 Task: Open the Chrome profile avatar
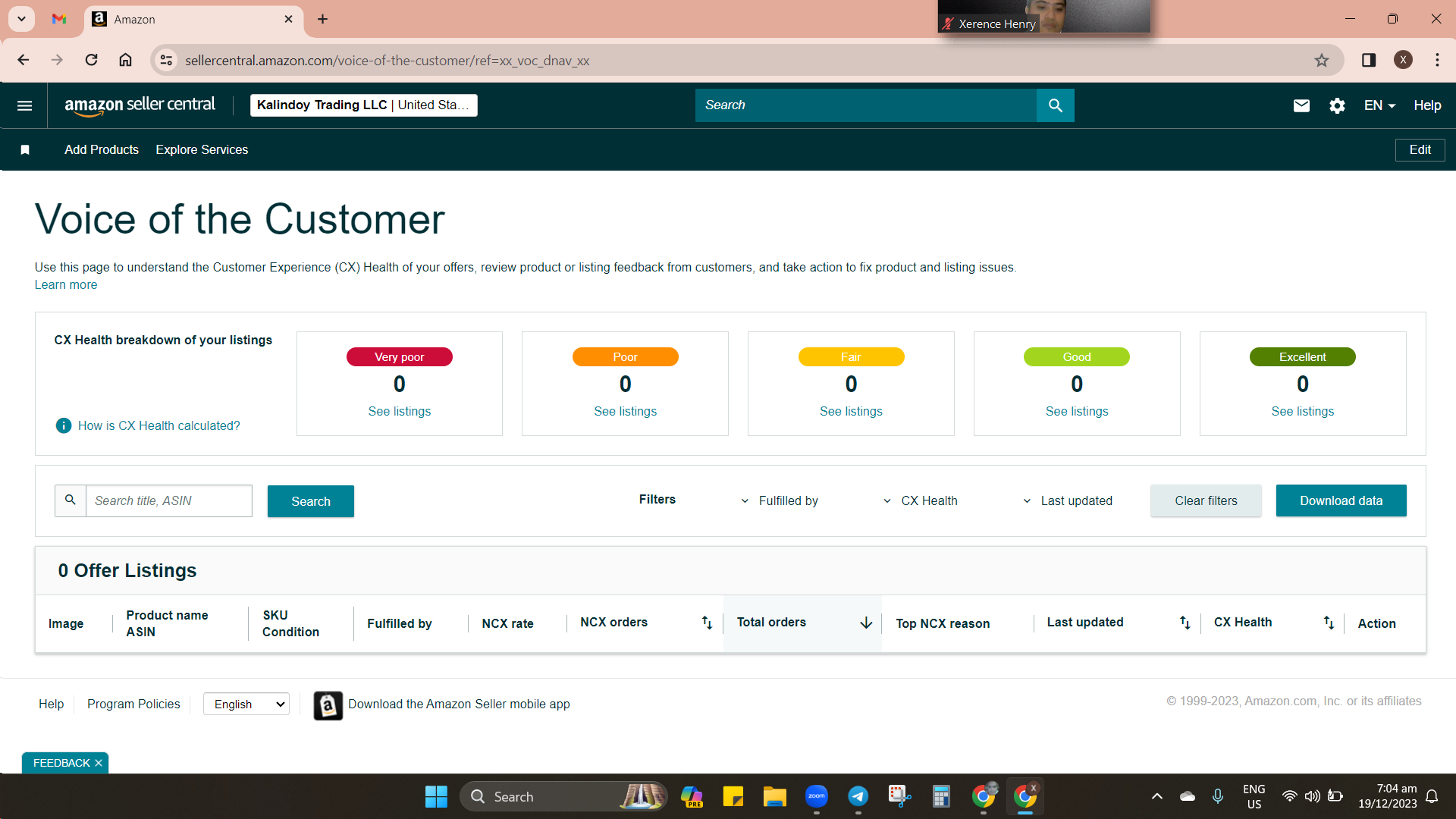pos(1403,60)
